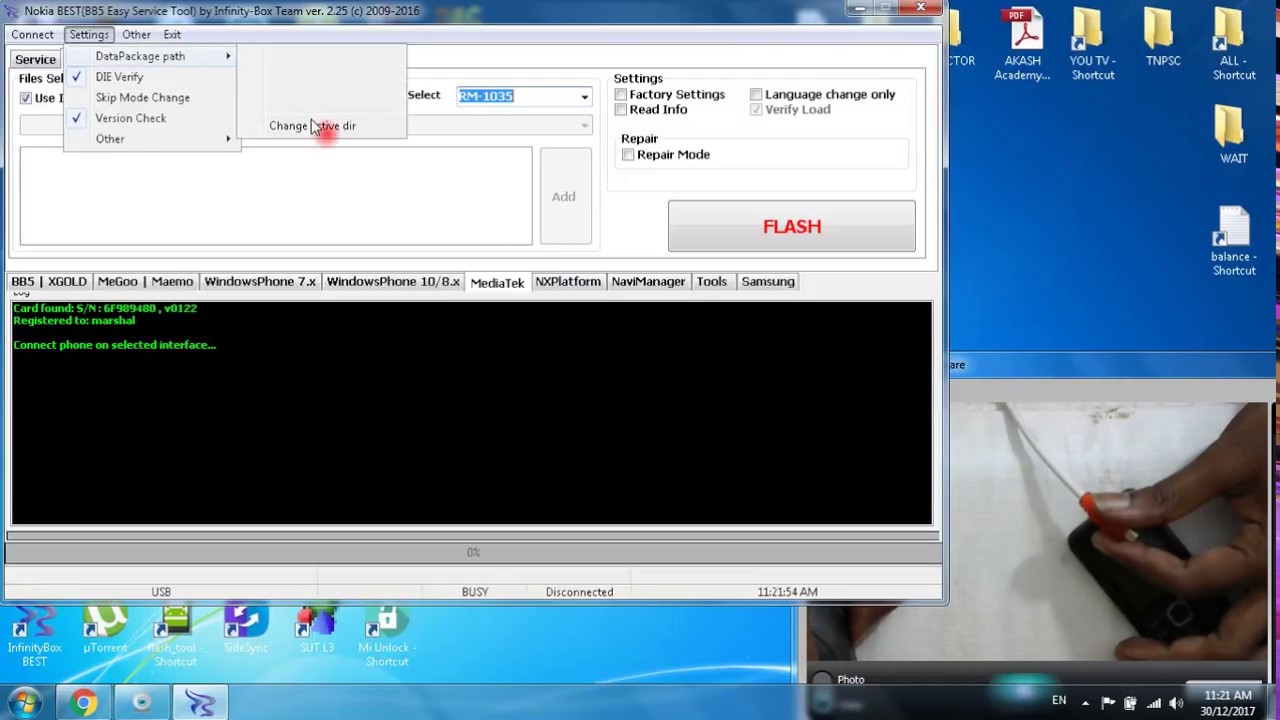Click the BUSY status bar cell

pyautogui.click(x=475, y=592)
